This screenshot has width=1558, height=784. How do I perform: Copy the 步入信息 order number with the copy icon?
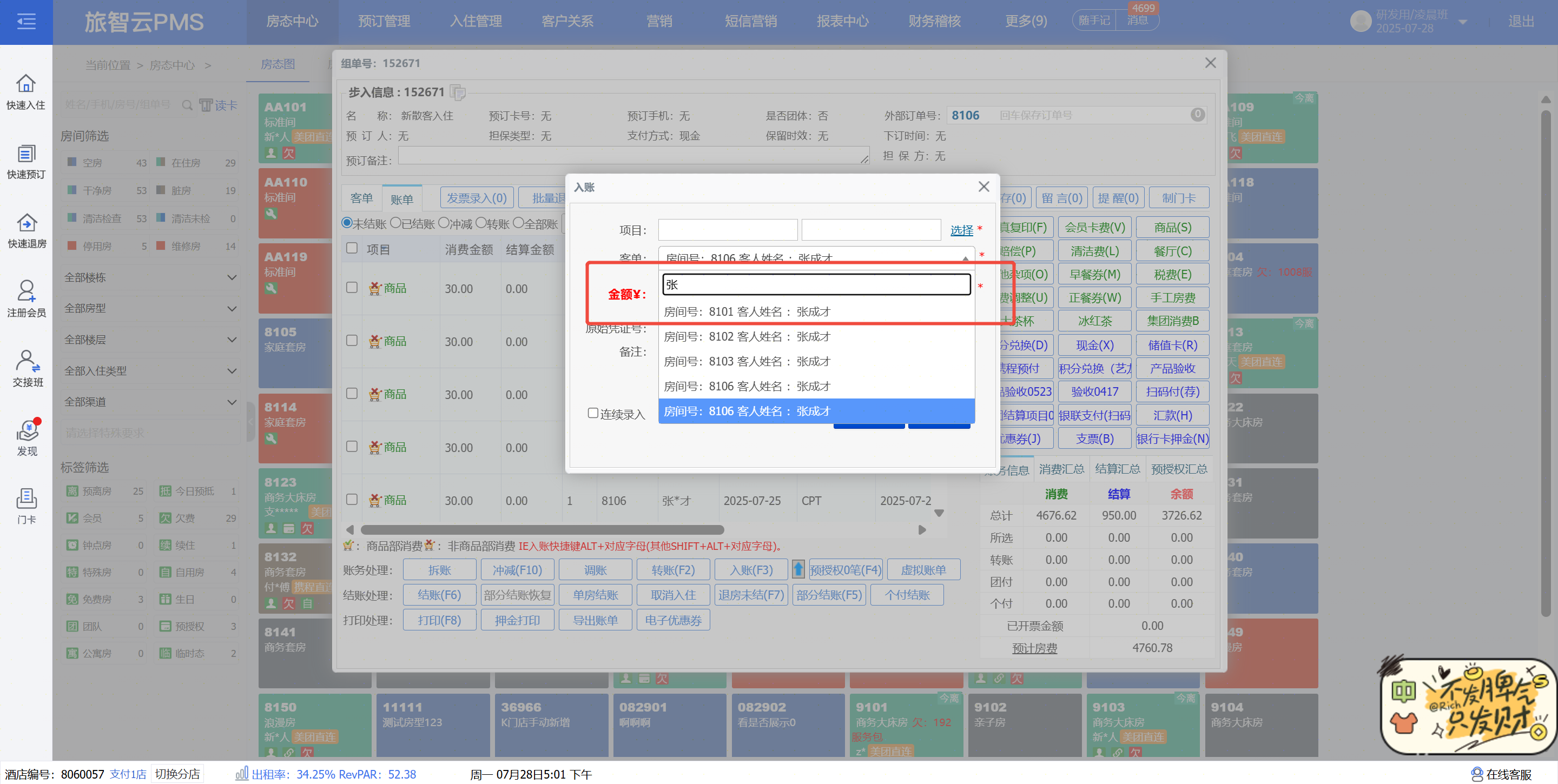pyautogui.click(x=458, y=92)
